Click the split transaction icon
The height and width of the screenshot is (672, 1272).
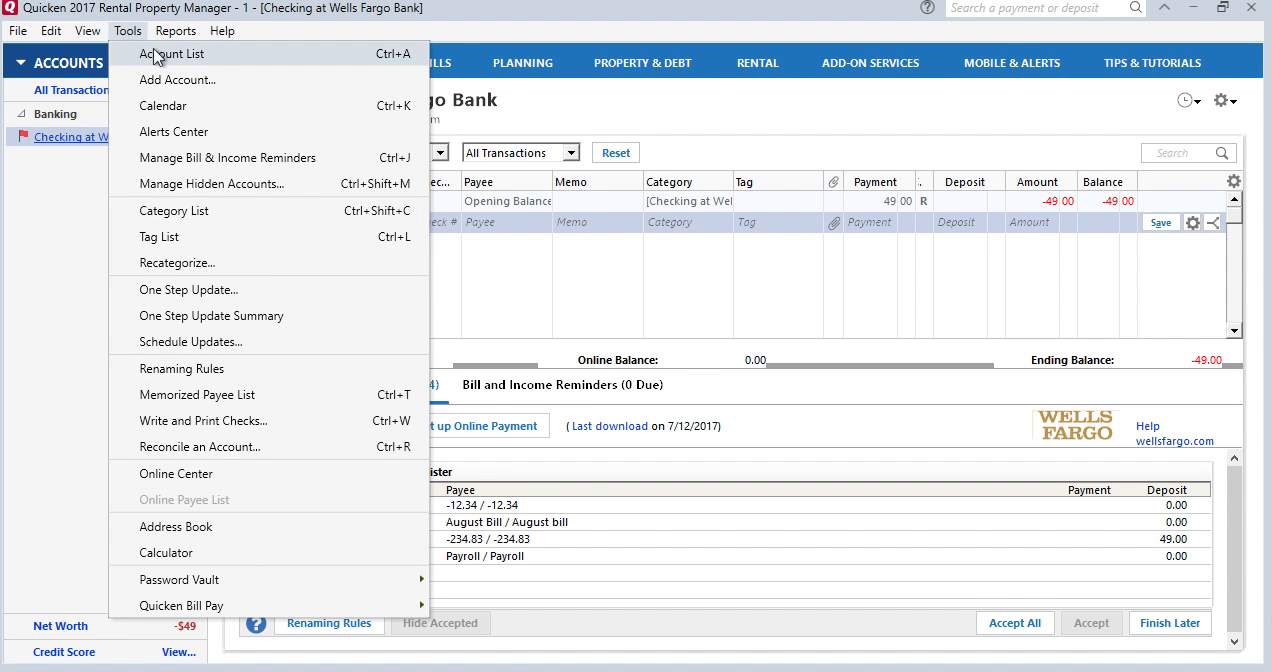click(1212, 223)
